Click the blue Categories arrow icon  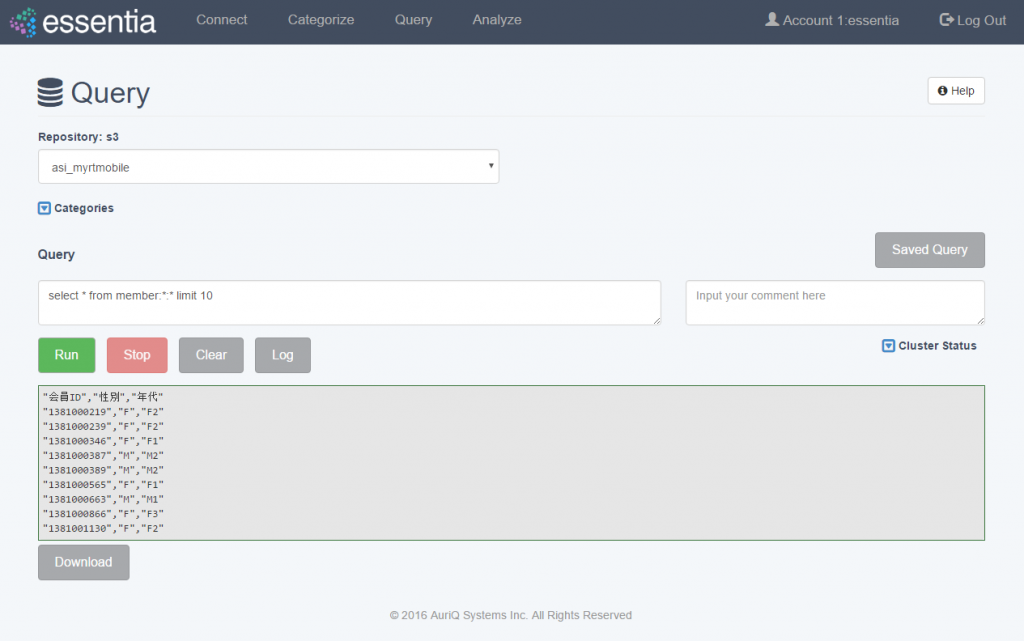pos(42,208)
